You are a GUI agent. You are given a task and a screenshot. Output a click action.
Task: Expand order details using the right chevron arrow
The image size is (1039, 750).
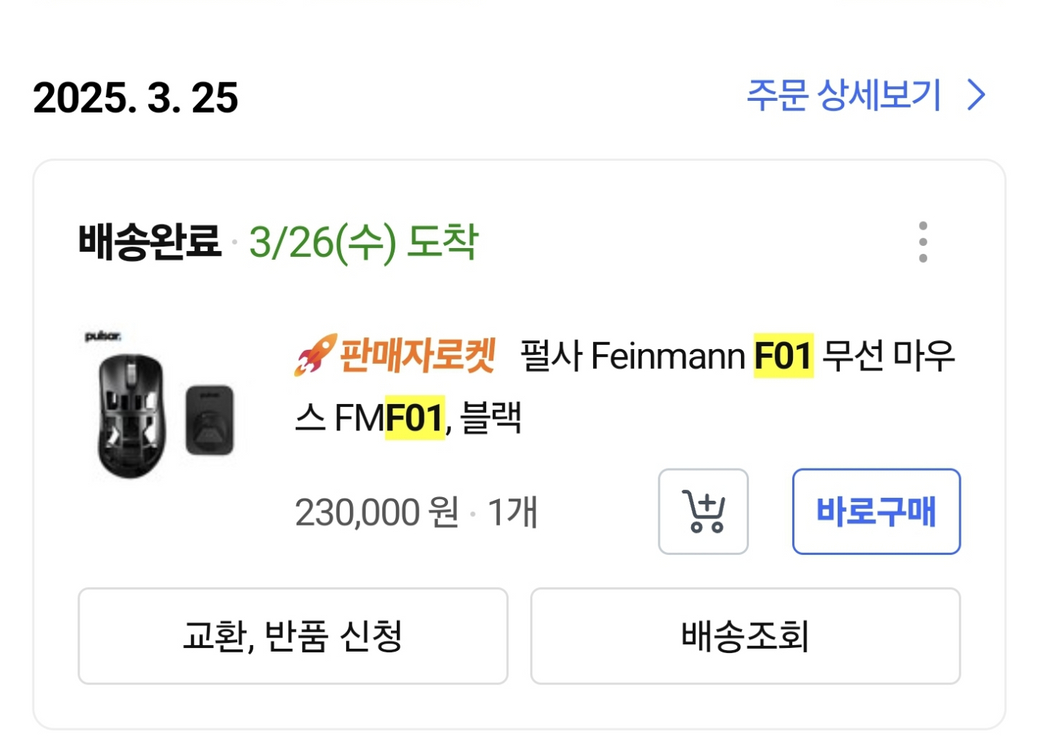975,95
